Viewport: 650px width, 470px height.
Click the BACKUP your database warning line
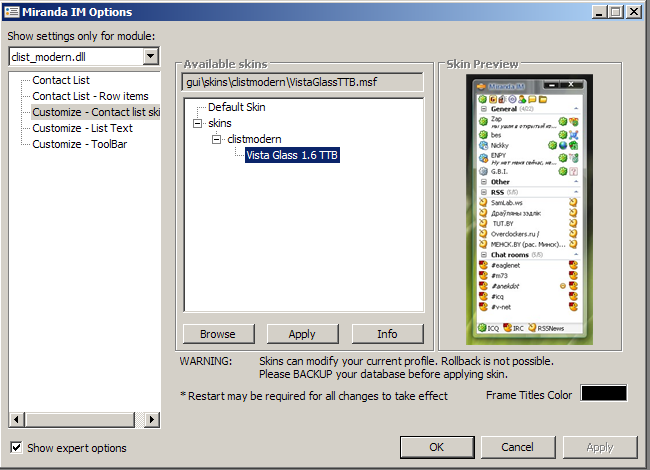coord(383,374)
